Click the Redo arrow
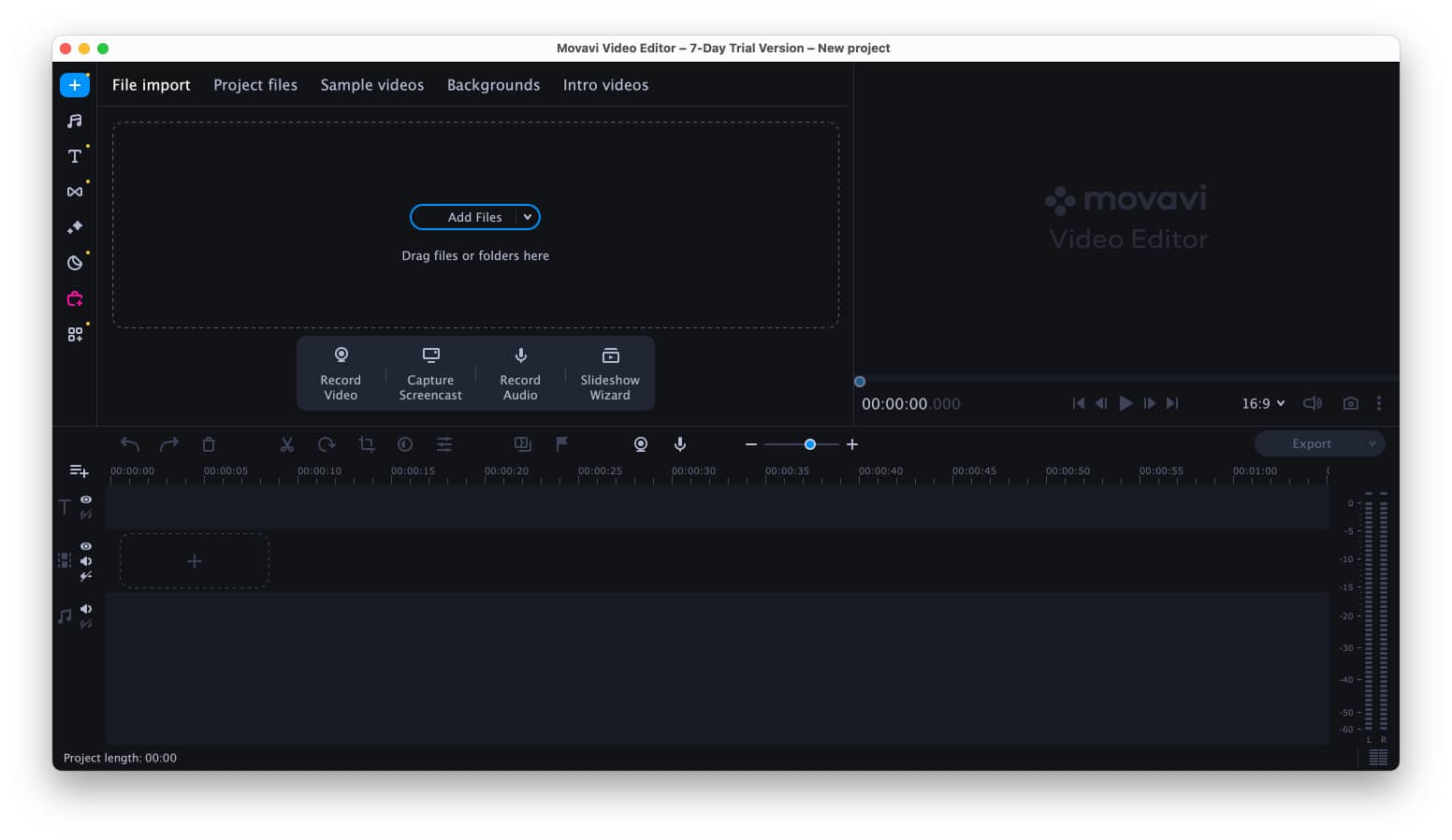This screenshot has height=840, width=1452. tap(169, 444)
